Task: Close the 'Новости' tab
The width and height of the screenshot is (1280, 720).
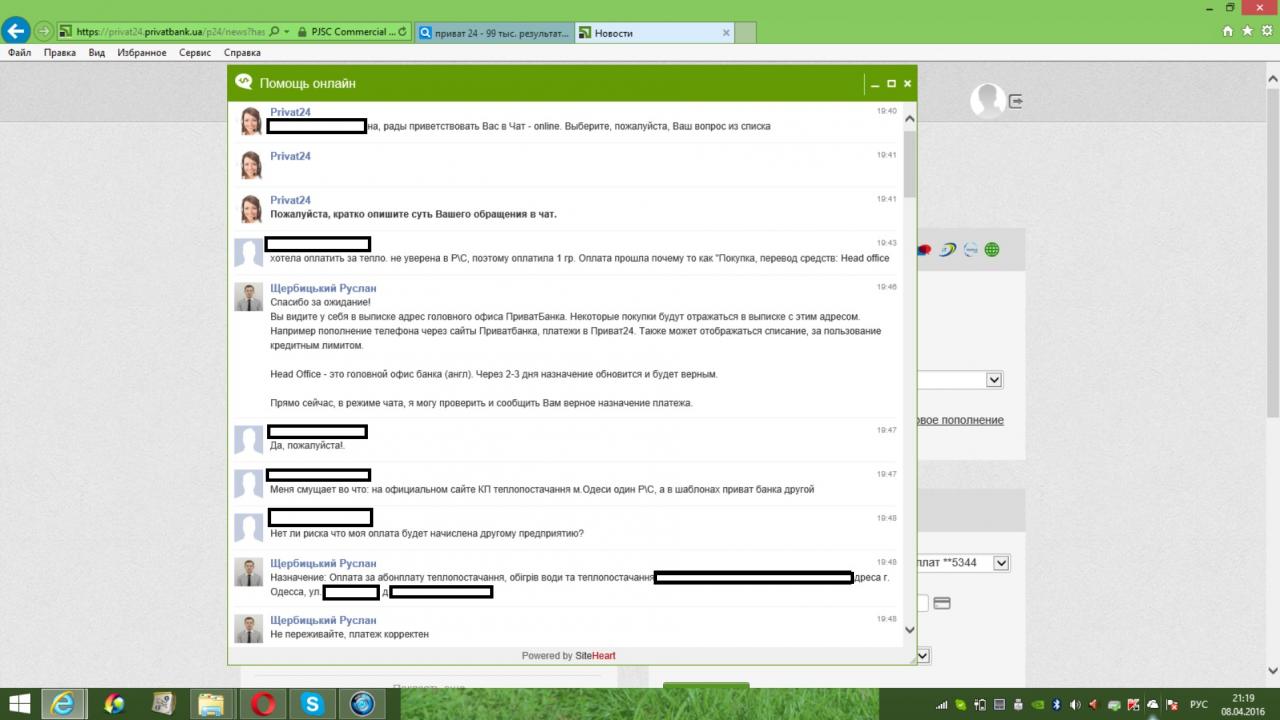Action: pyautogui.click(x=726, y=33)
